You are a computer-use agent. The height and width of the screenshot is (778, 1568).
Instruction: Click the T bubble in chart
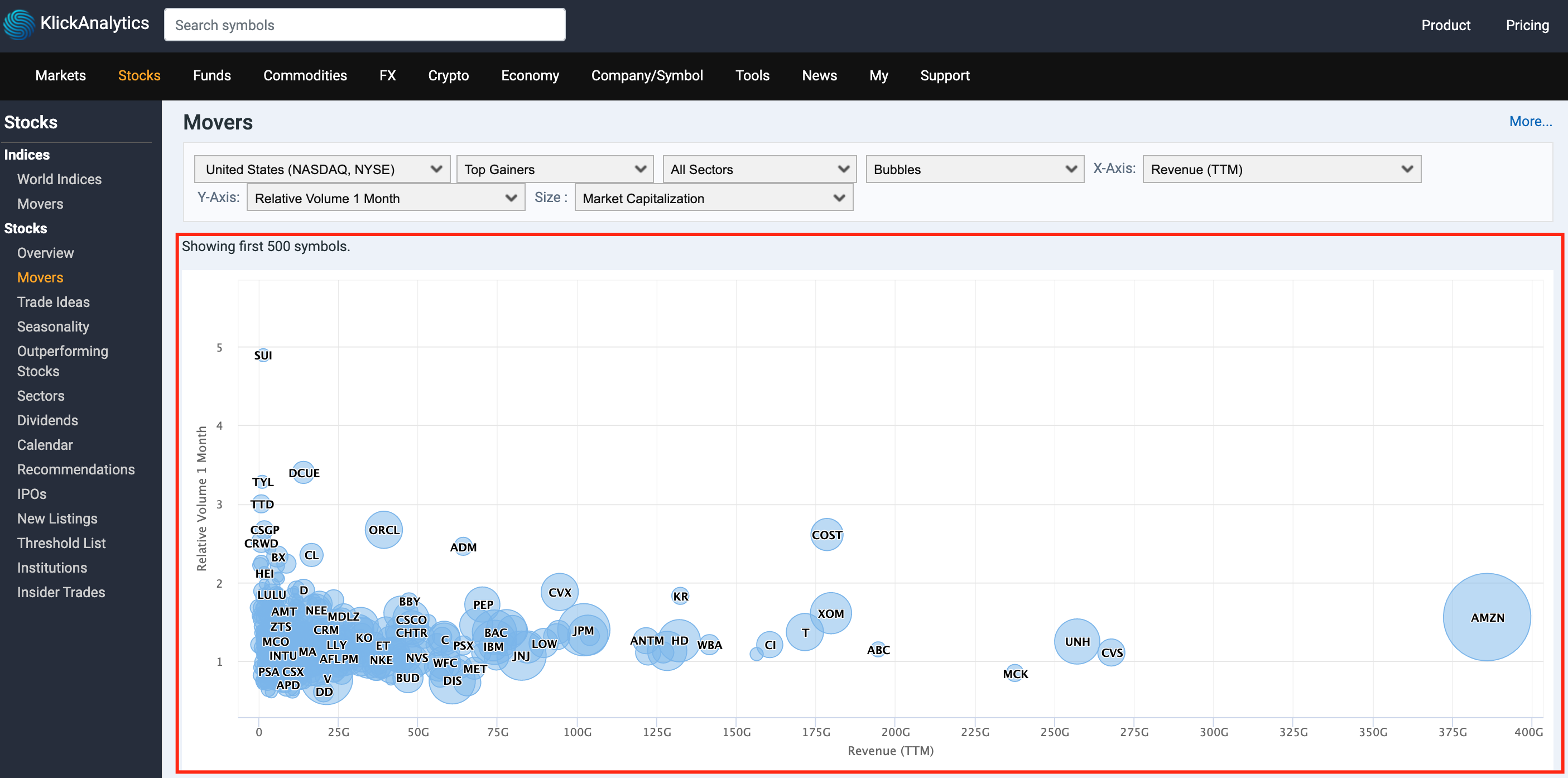(x=805, y=632)
